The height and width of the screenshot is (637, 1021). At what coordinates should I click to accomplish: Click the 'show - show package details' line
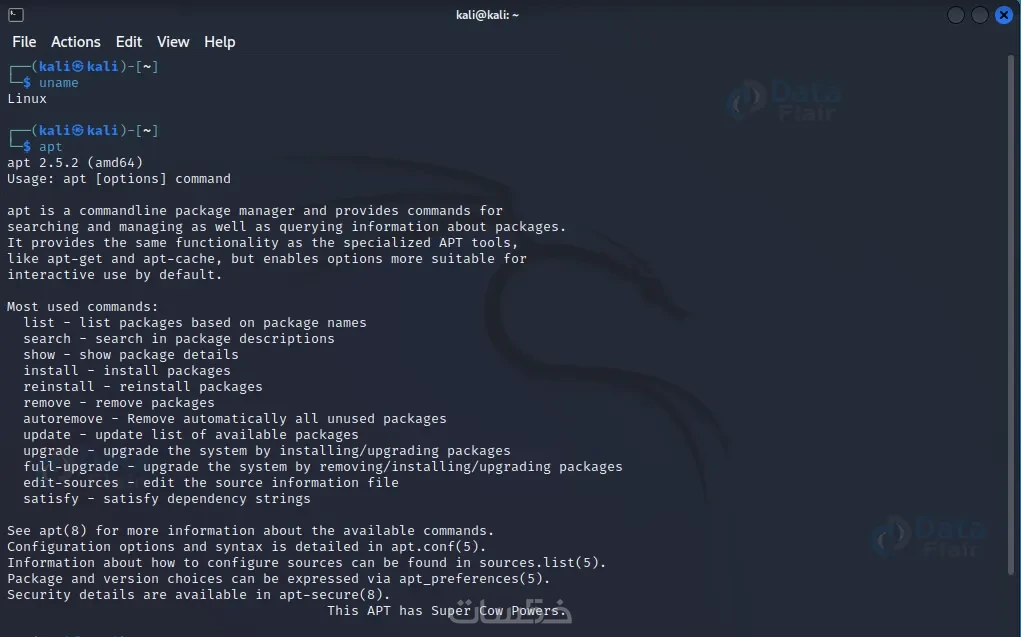pos(131,354)
